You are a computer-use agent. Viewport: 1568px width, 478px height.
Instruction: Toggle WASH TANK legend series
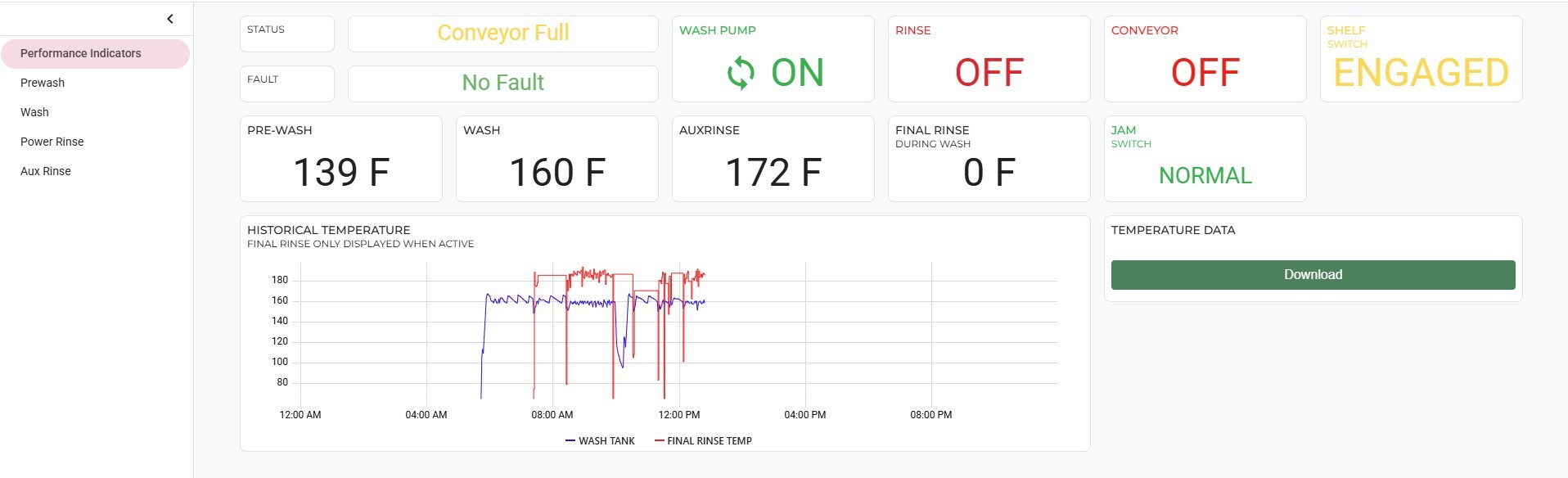click(600, 441)
